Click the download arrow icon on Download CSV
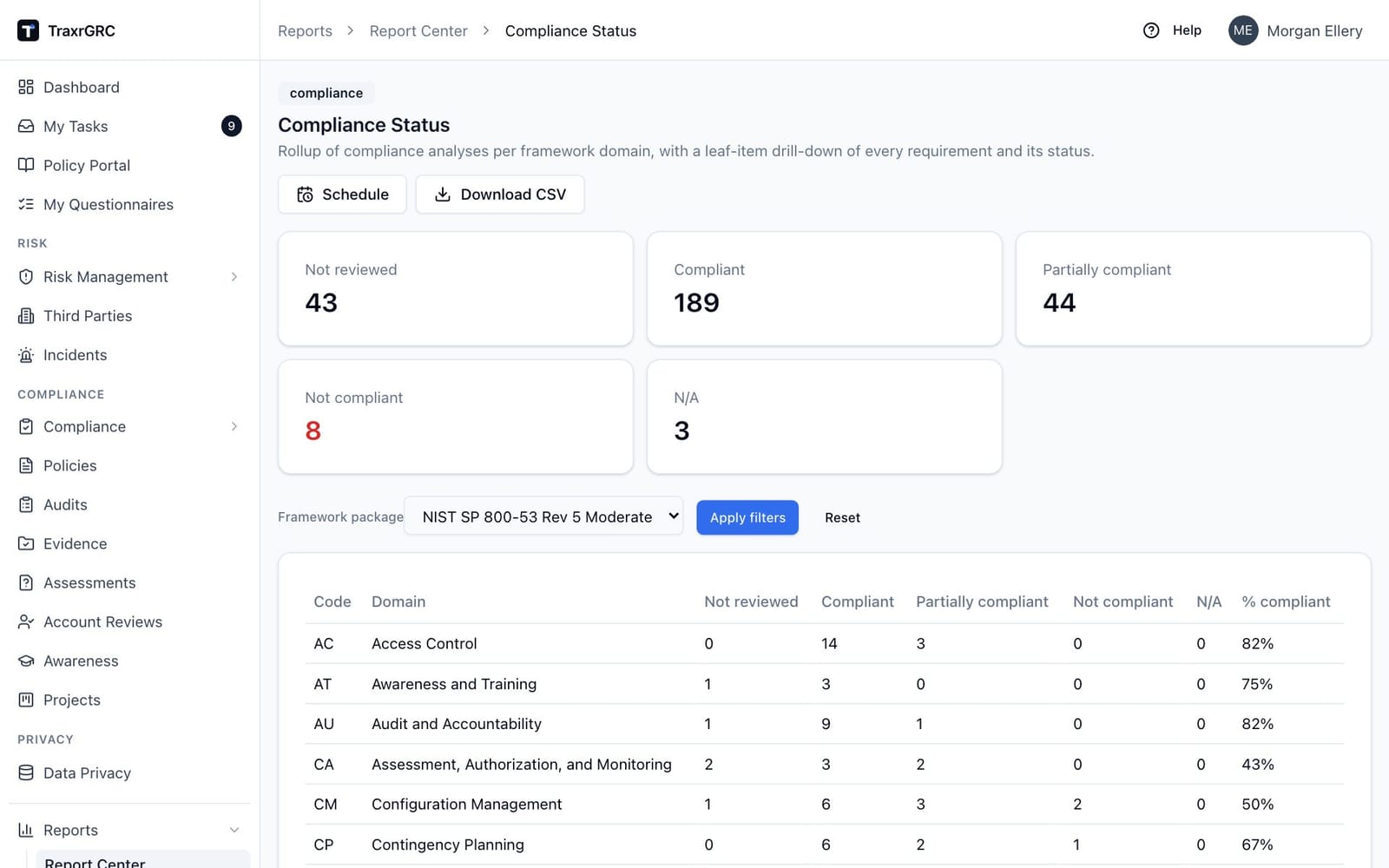This screenshot has height=868, width=1389. [443, 194]
